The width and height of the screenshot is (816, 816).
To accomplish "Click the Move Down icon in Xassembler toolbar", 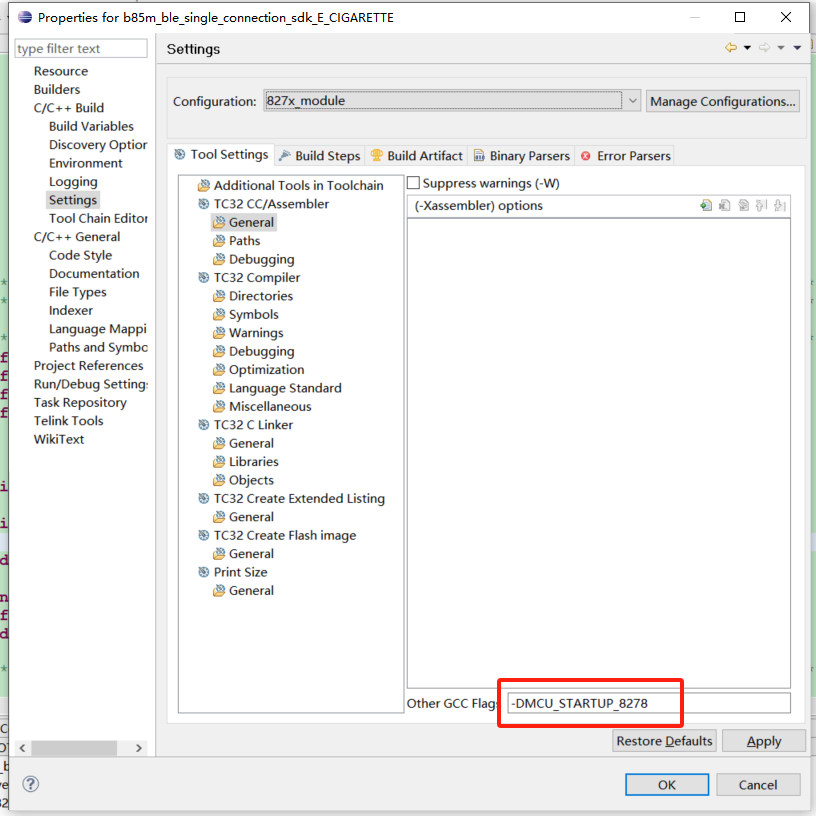I will pos(779,206).
